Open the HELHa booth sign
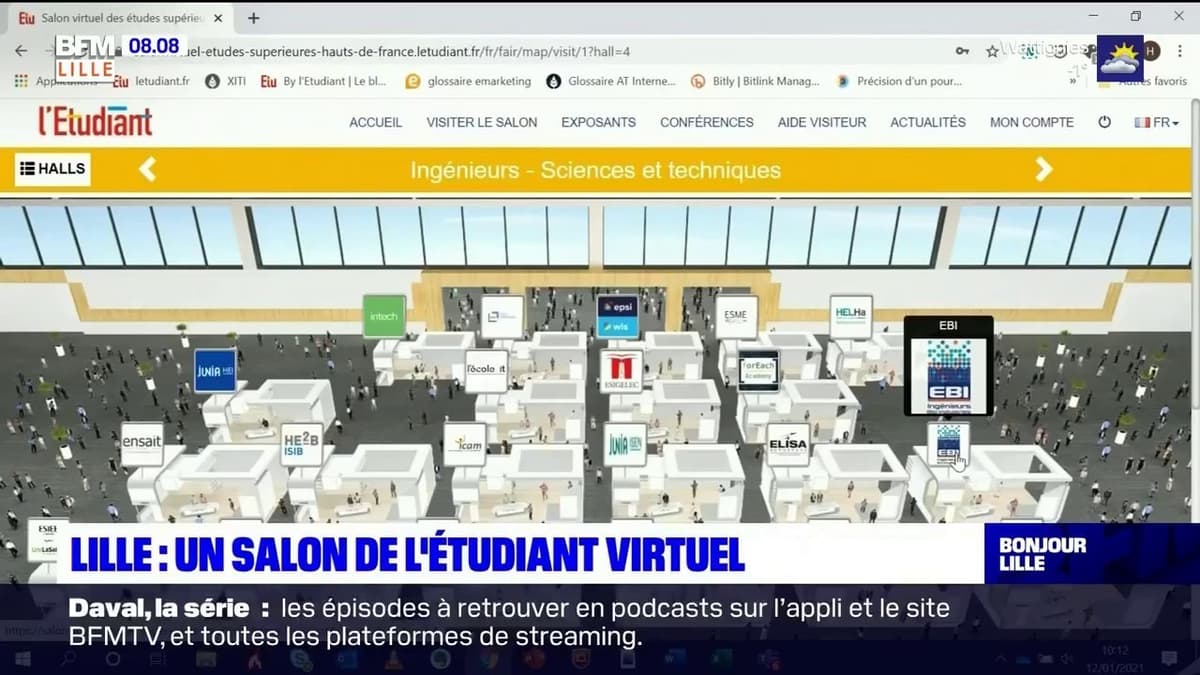 851,316
